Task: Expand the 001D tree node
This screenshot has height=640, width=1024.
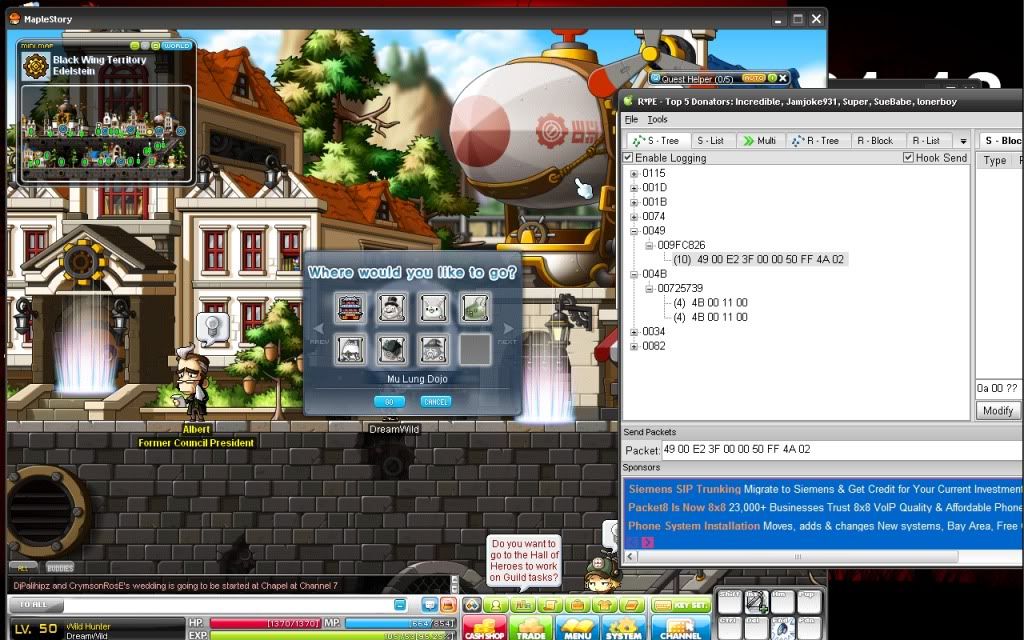Action: click(633, 188)
